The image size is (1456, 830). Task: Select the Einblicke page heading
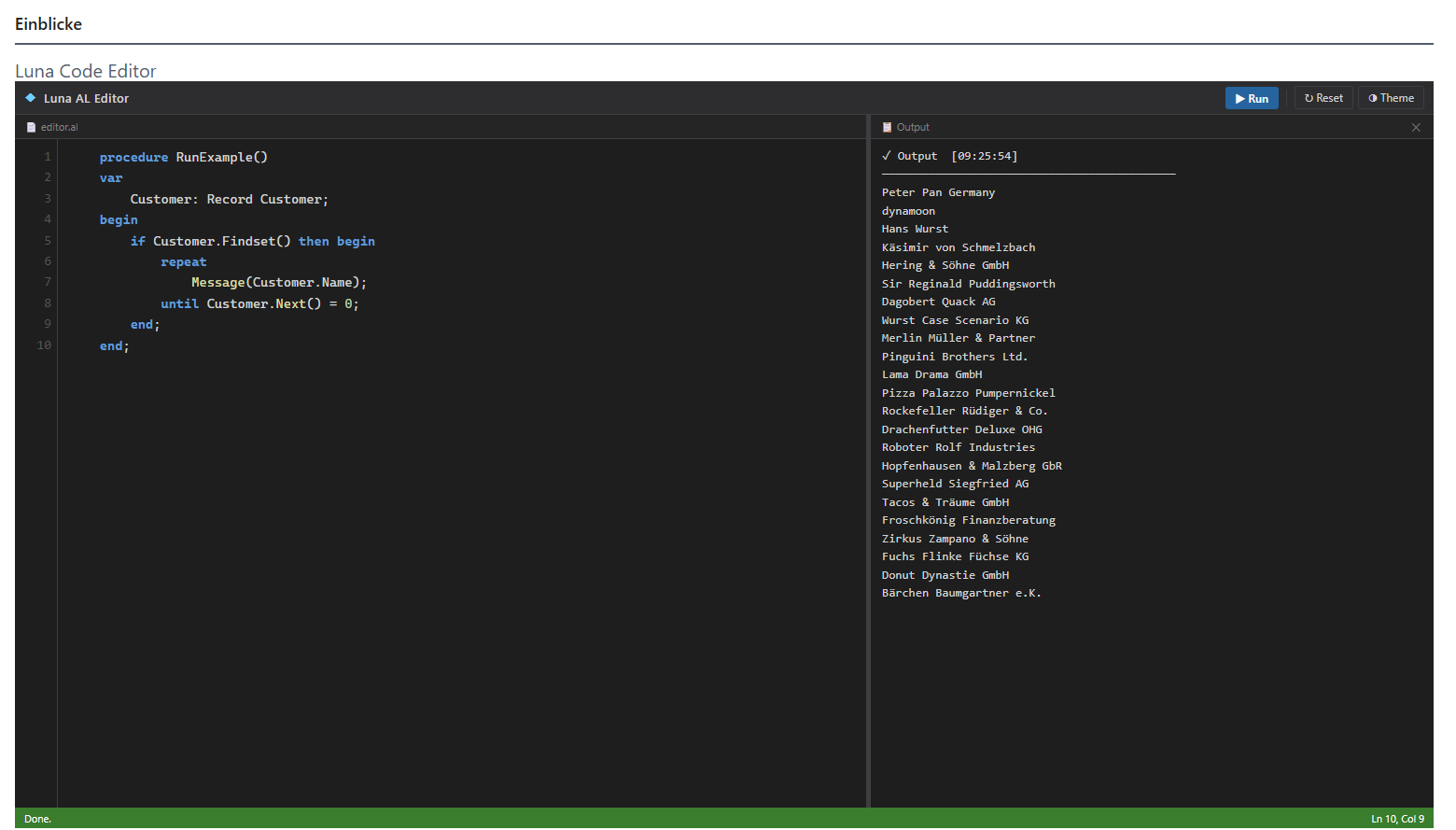tap(49, 23)
